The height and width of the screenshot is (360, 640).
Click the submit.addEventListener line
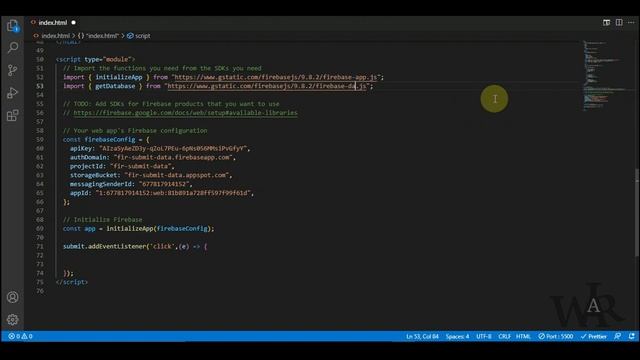pos(135,247)
